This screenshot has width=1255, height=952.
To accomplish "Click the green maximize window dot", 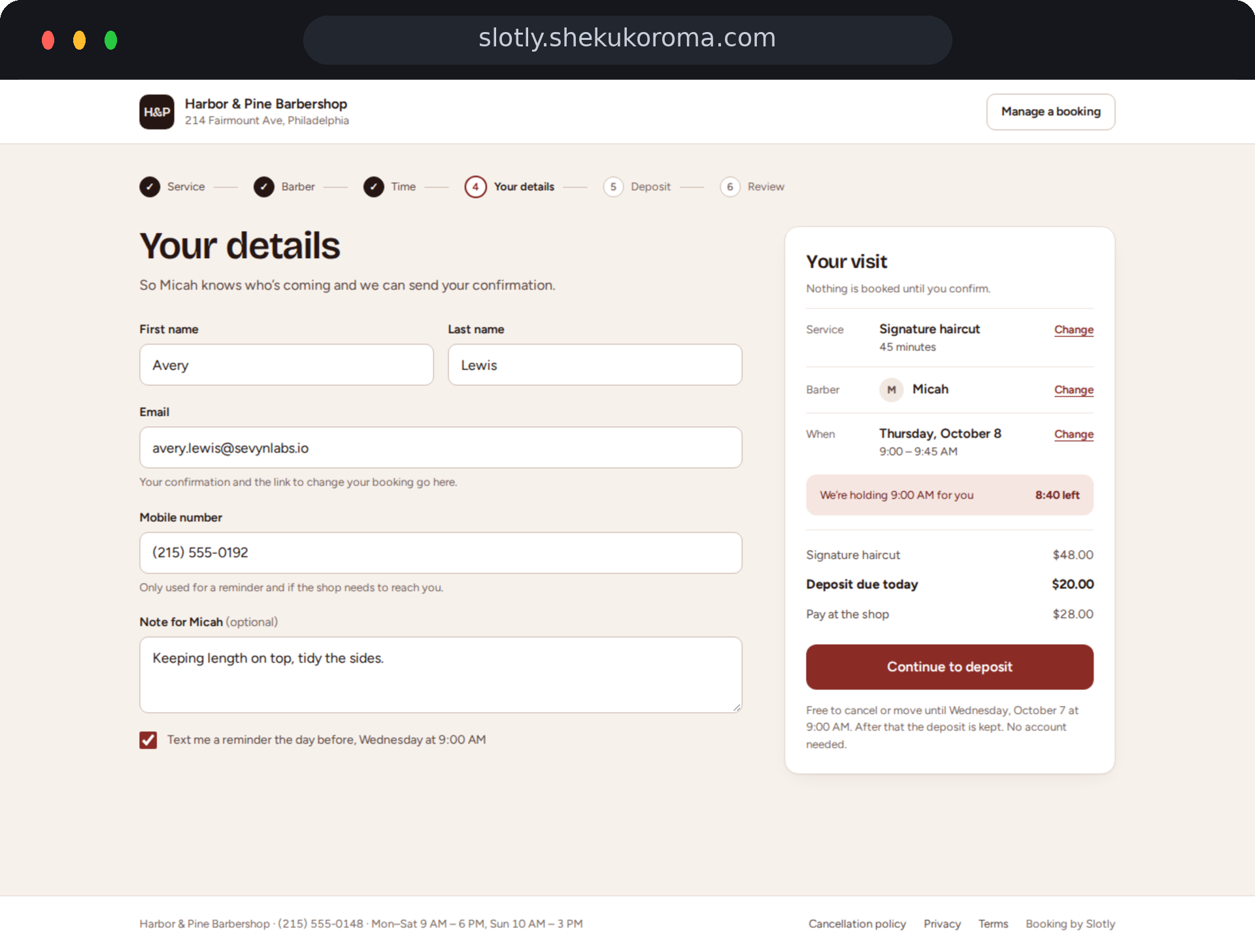I will pos(110,40).
